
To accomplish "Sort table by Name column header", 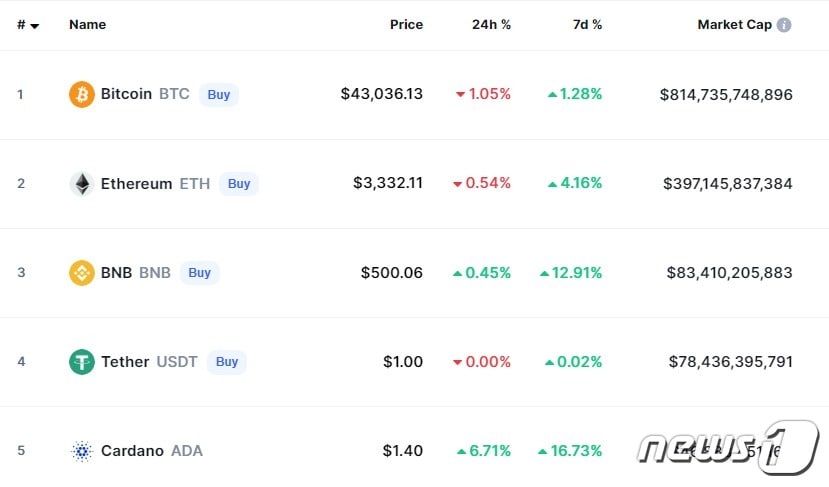I will tap(87, 25).
